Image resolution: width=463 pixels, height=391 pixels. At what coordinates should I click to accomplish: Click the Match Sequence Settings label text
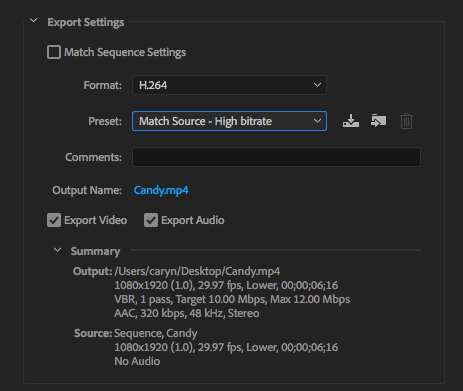click(125, 52)
